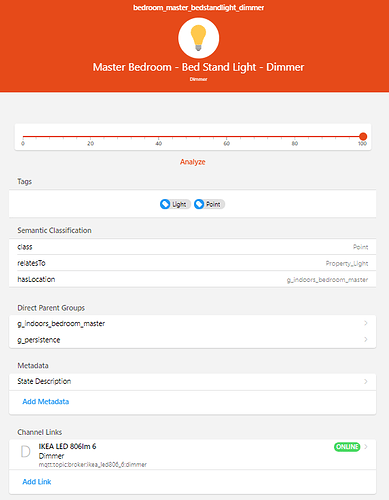This screenshot has height=500, width=389.
Task: Click the tag icon beside Point
Action: (199, 204)
